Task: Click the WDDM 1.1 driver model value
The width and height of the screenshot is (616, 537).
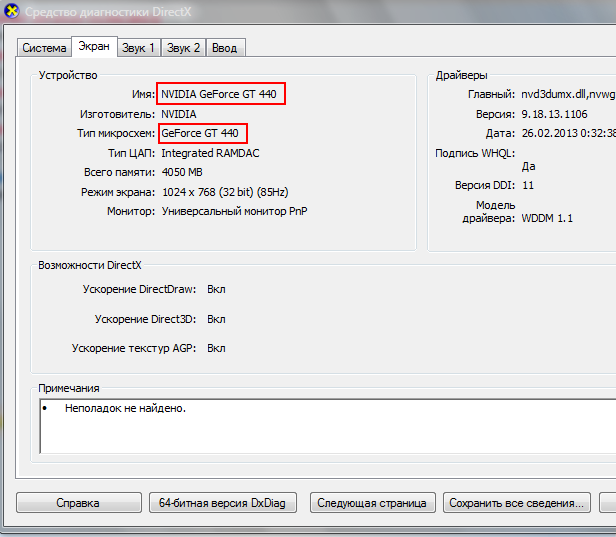Action: click(x=547, y=218)
